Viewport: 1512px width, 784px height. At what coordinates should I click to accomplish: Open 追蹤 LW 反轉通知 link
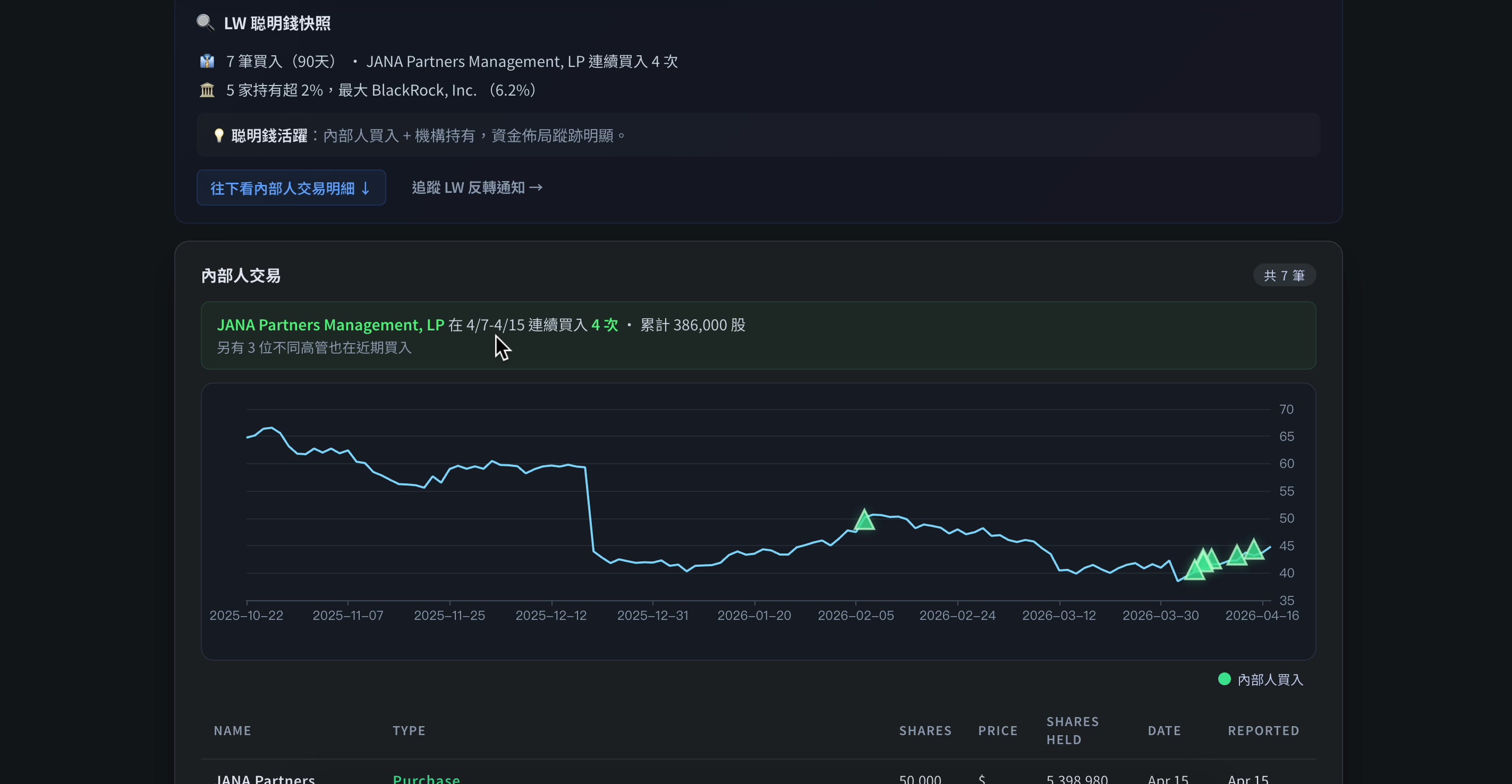(x=477, y=188)
